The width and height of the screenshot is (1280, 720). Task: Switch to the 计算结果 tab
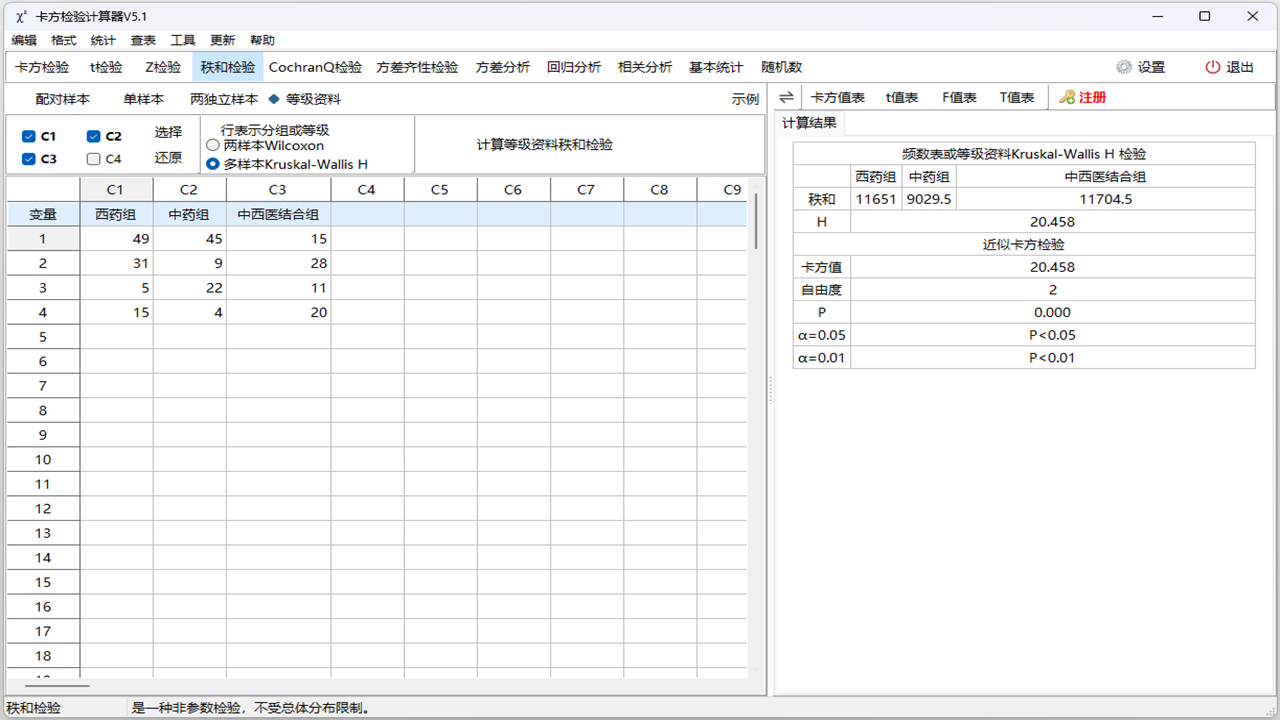tap(808, 124)
